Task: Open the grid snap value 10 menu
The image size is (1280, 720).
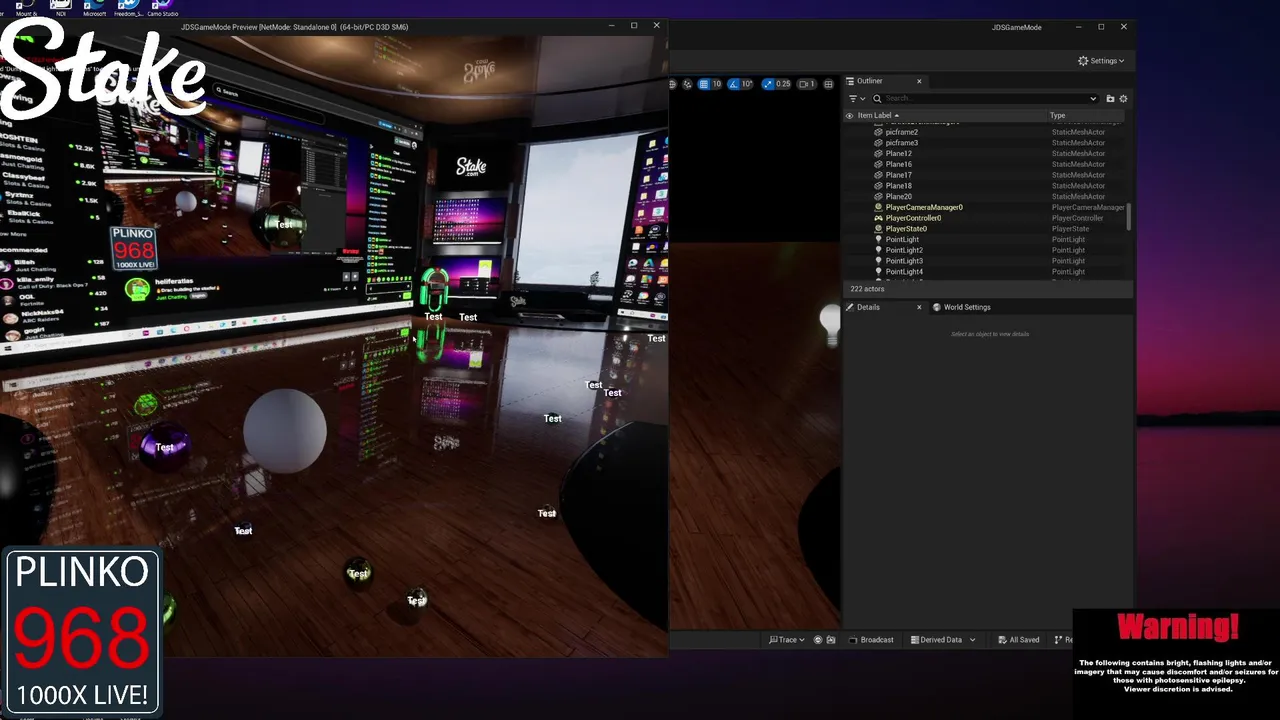Action: 717,84
